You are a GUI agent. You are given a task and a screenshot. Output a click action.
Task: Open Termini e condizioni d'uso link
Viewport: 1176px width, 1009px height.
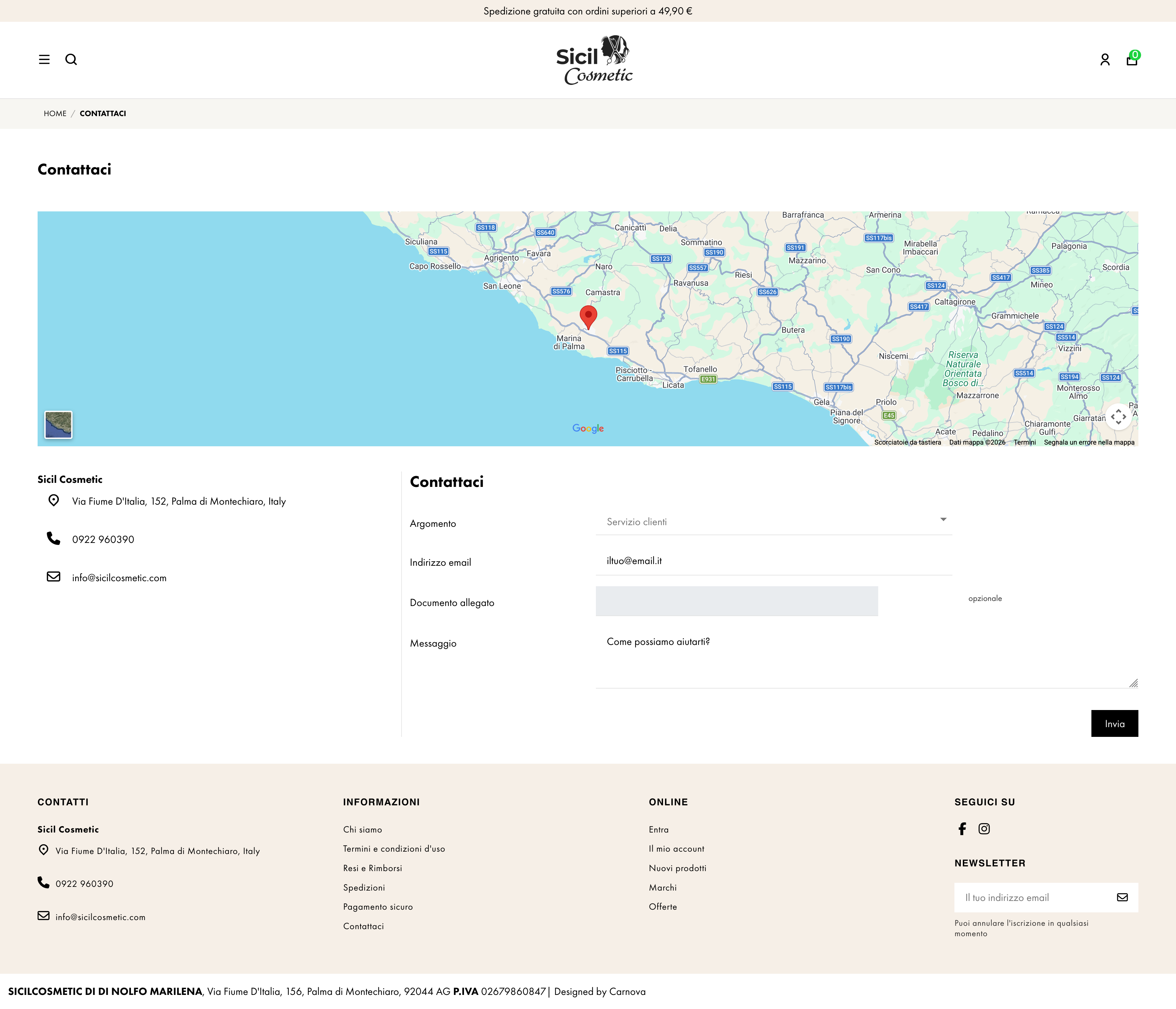(x=394, y=849)
